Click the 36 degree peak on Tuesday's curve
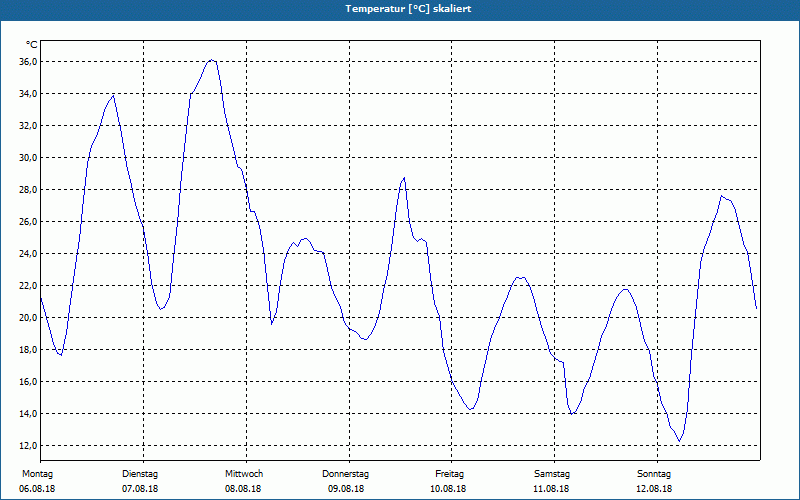Image resolution: width=800 pixels, height=500 pixels. (x=212, y=60)
